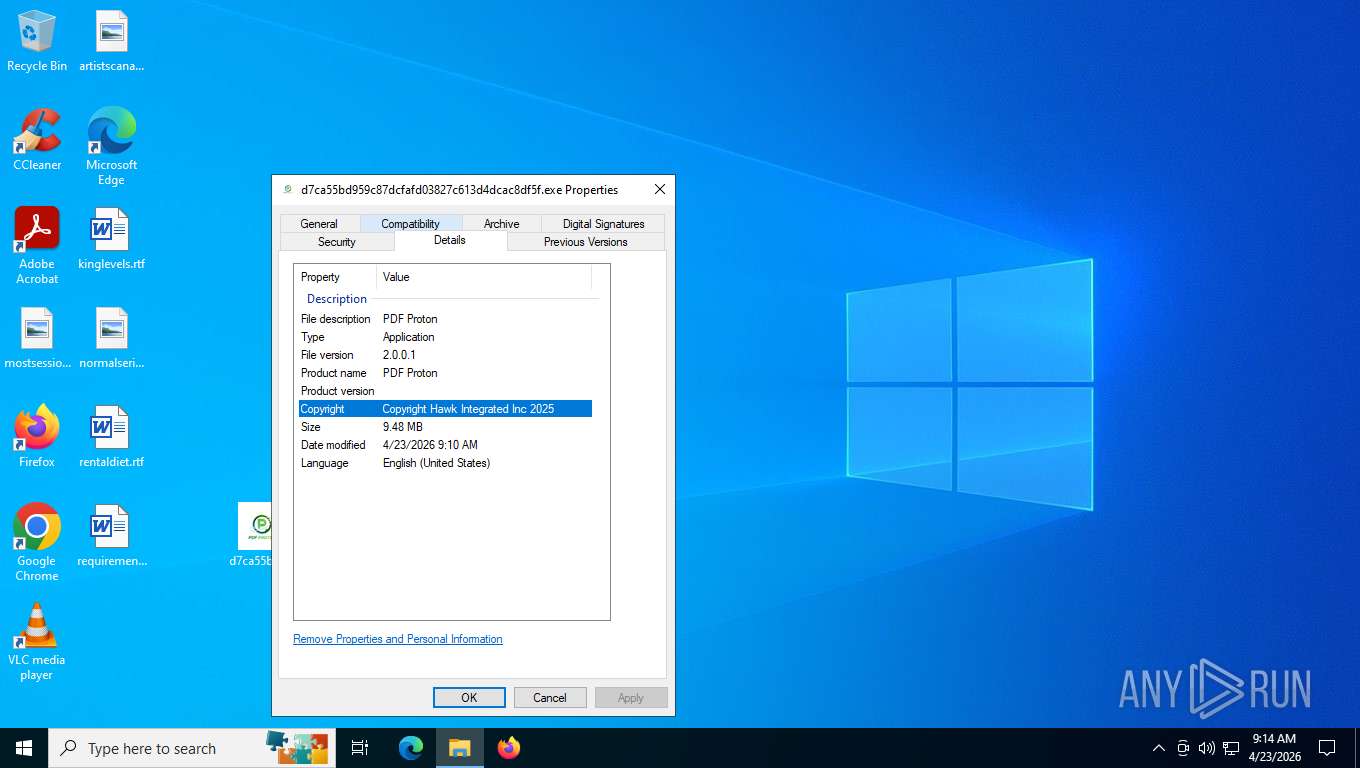Viewport: 1360px width, 768px height.
Task: Select the Adobe Acrobat desktop icon
Action: pyautogui.click(x=37, y=238)
